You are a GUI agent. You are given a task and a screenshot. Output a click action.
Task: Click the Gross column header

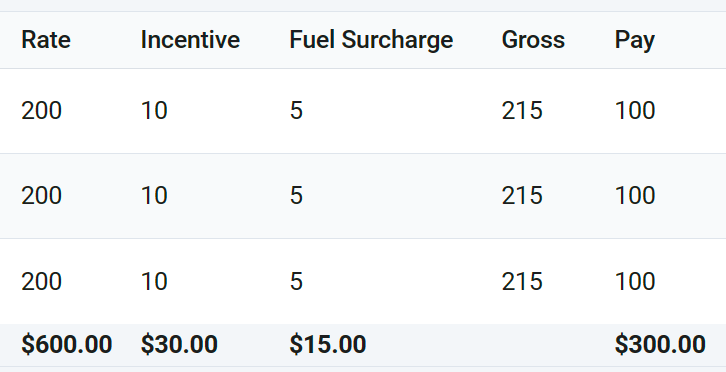533,40
